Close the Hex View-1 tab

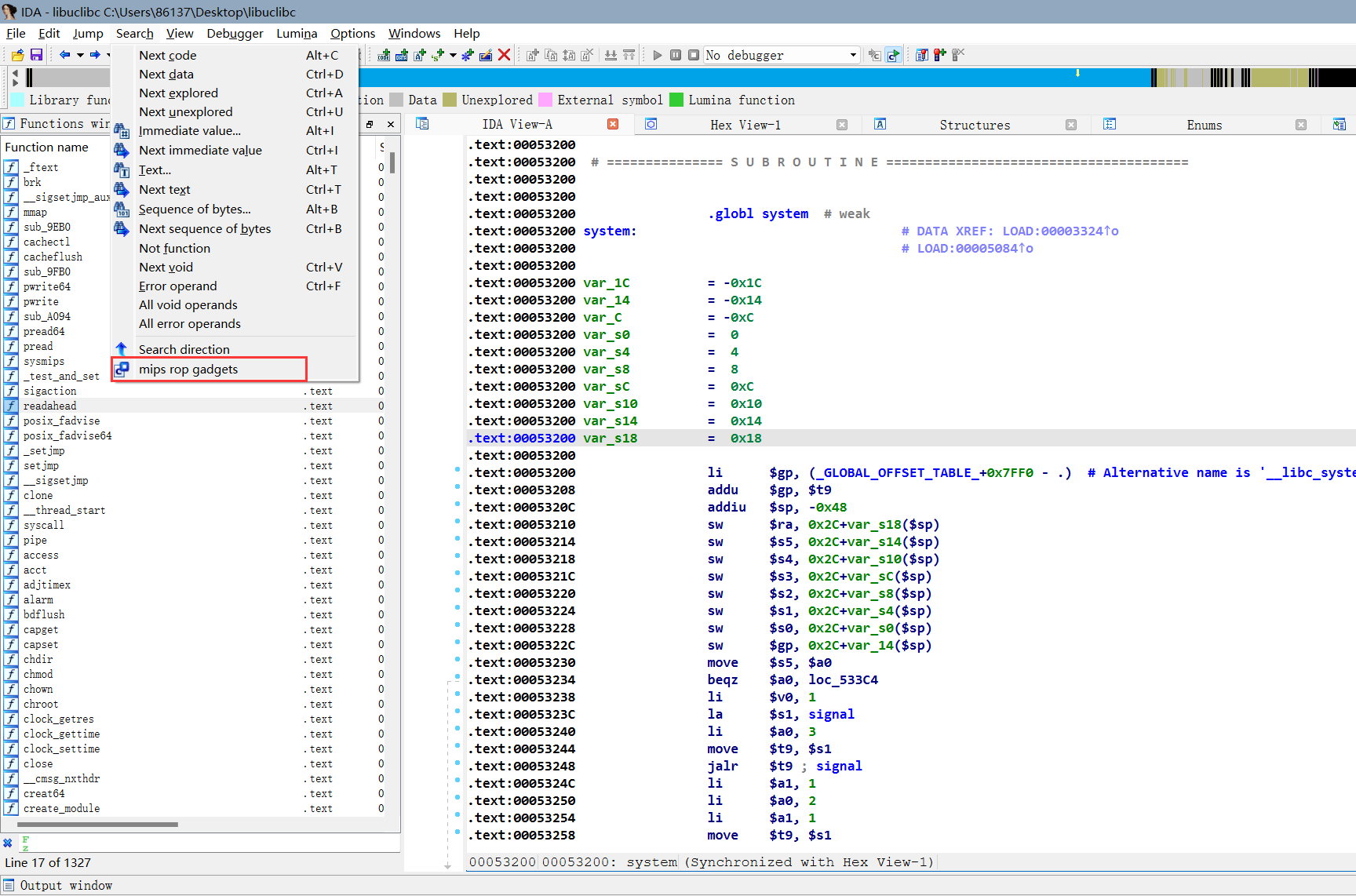[842, 124]
